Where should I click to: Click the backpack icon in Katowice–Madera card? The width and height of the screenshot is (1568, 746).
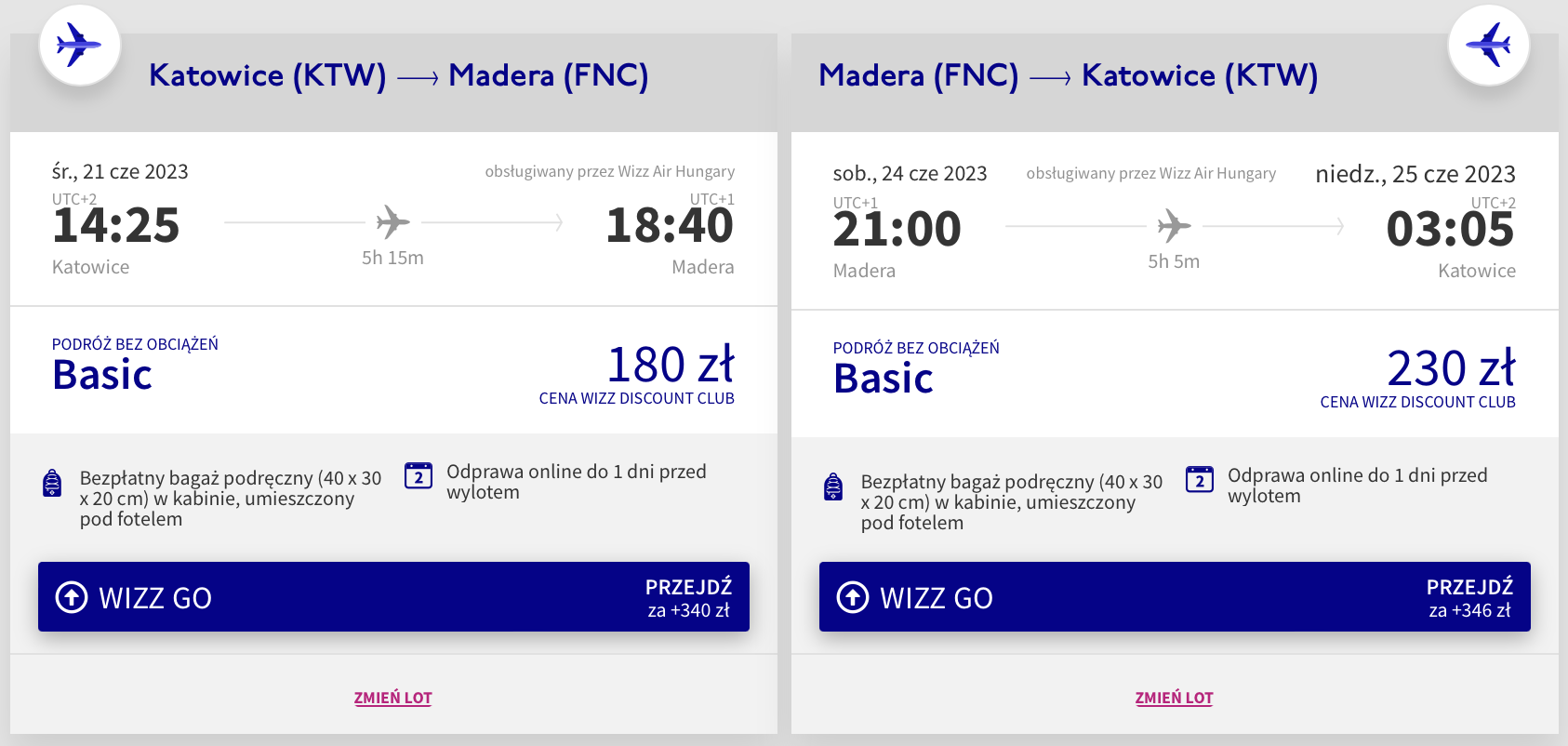coord(53,484)
